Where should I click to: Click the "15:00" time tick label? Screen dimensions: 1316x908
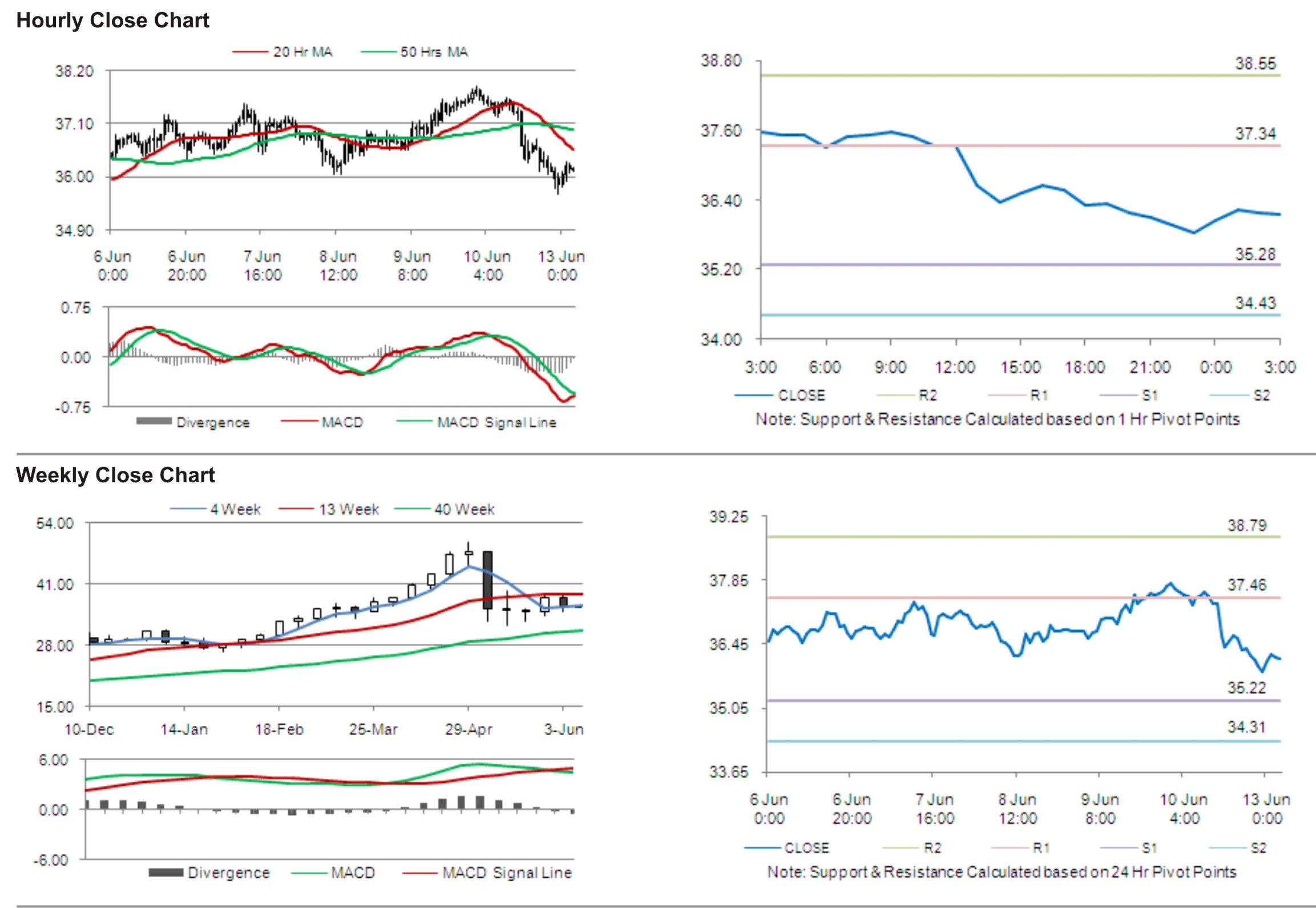click(x=1020, y=367)
